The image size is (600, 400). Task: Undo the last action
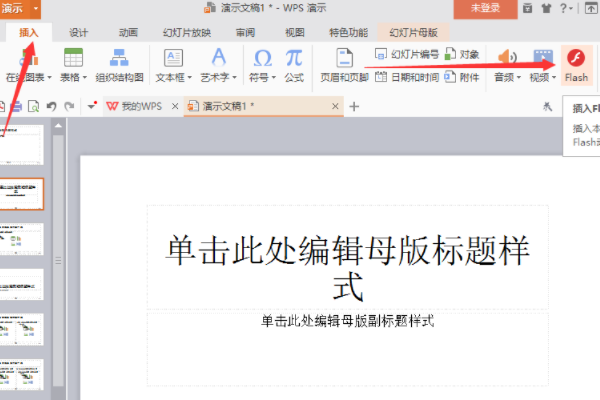pyautogui.click(x=51, y=106)
